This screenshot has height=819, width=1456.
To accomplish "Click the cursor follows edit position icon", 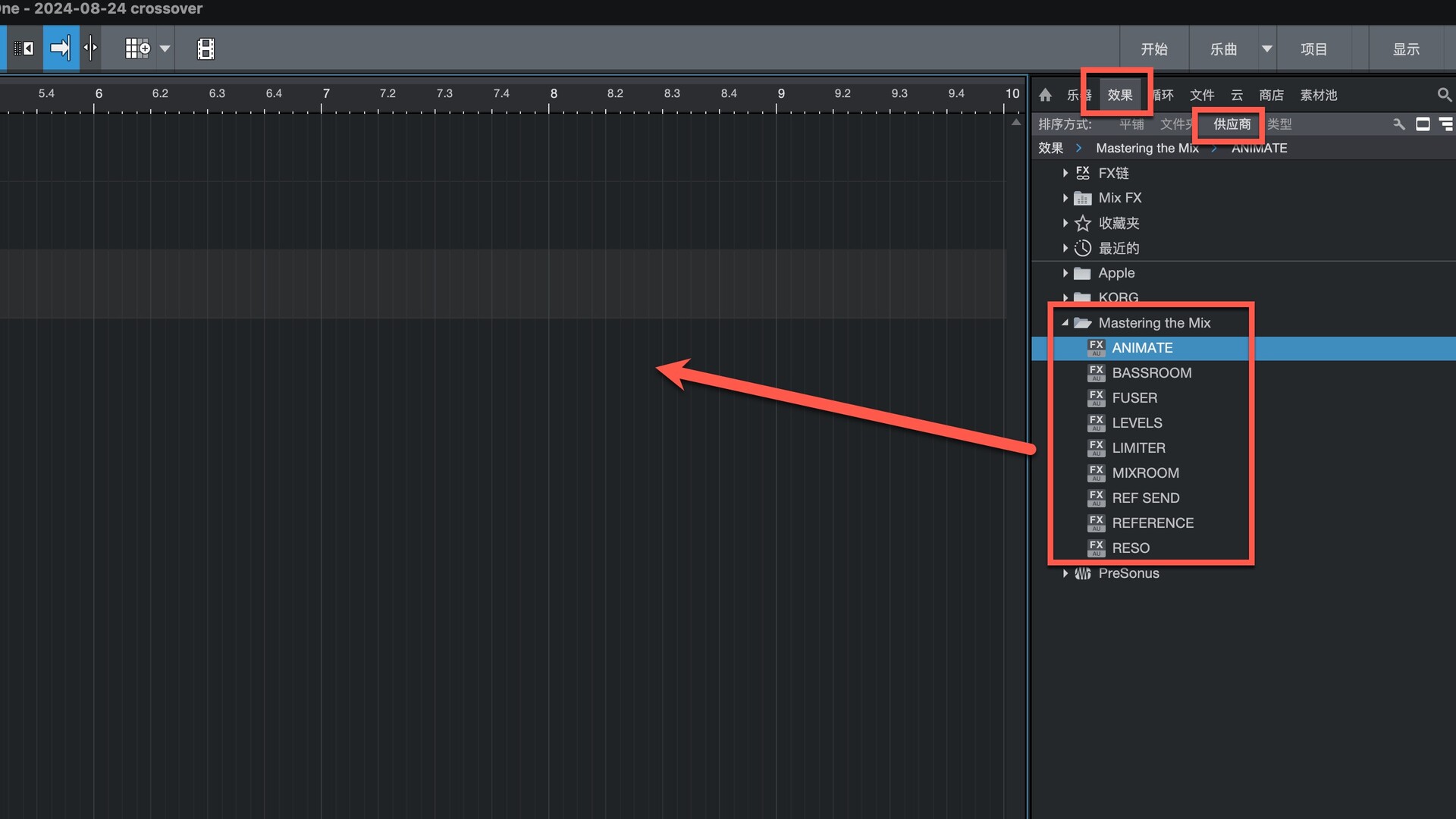I will pos(91,49).
